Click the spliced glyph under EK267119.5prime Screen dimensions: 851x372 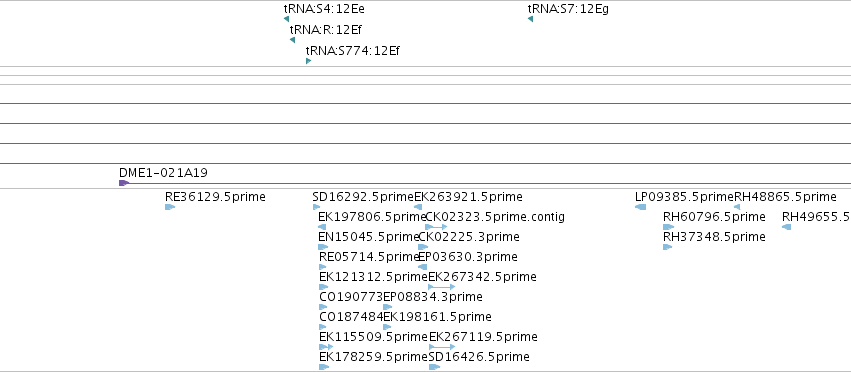442,346
